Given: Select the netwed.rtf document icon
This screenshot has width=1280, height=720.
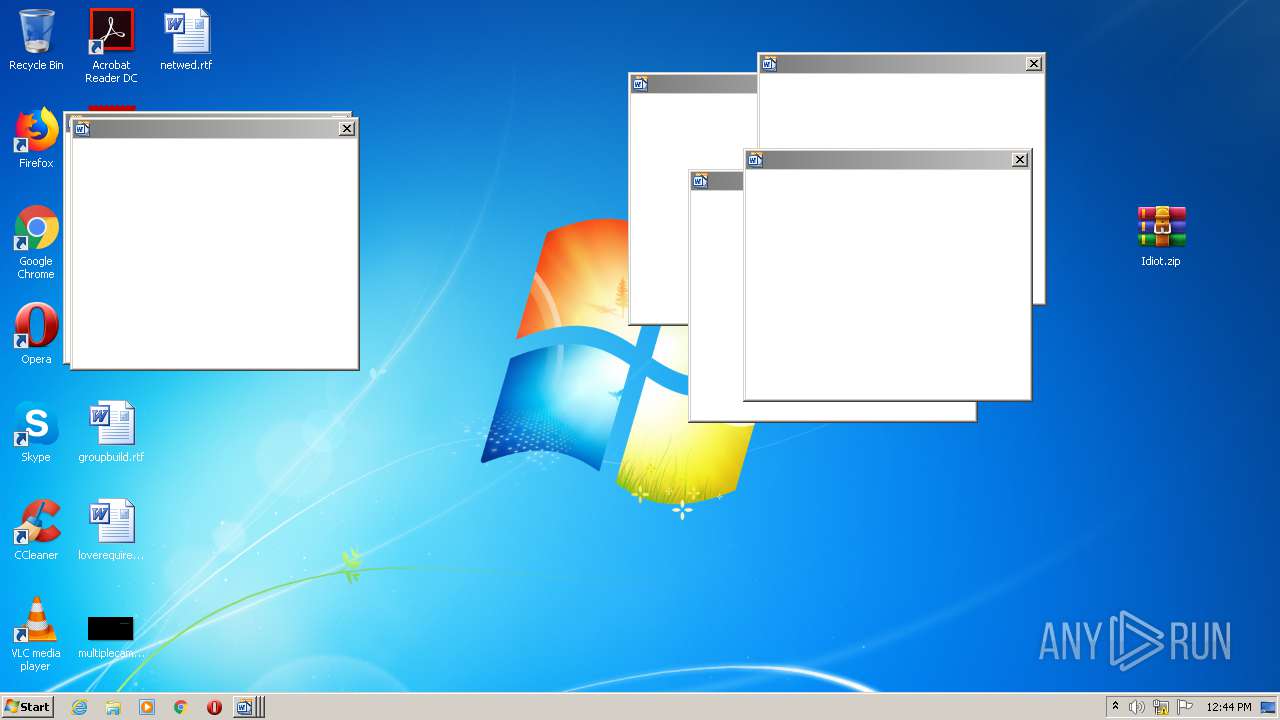Looking at the screenshot, I should pyautogui.click(x=186, y=40).
